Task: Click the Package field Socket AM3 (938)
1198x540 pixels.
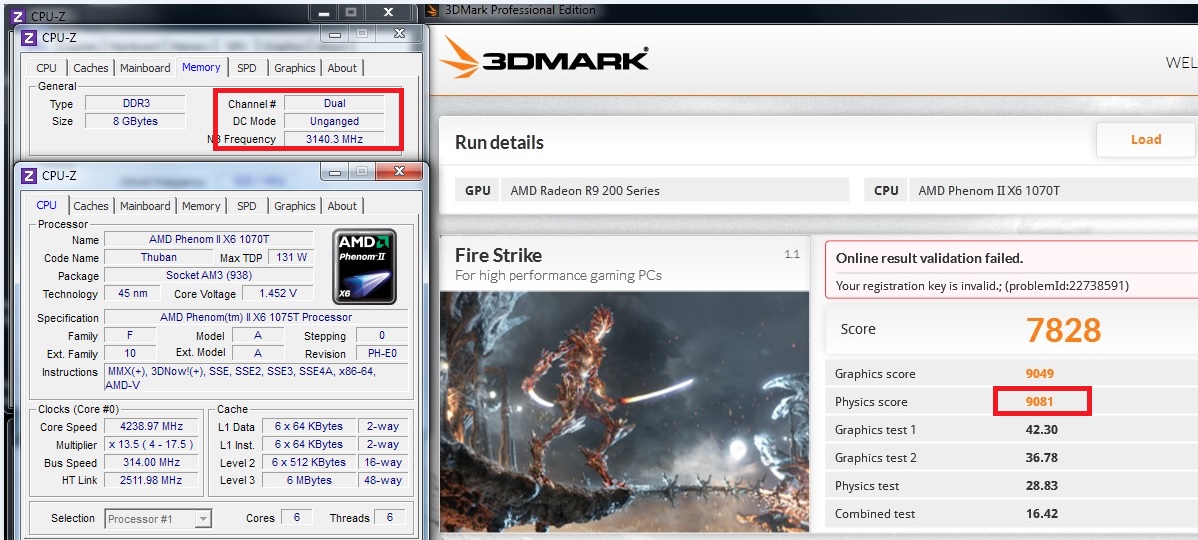Action: tap(208, 275)
